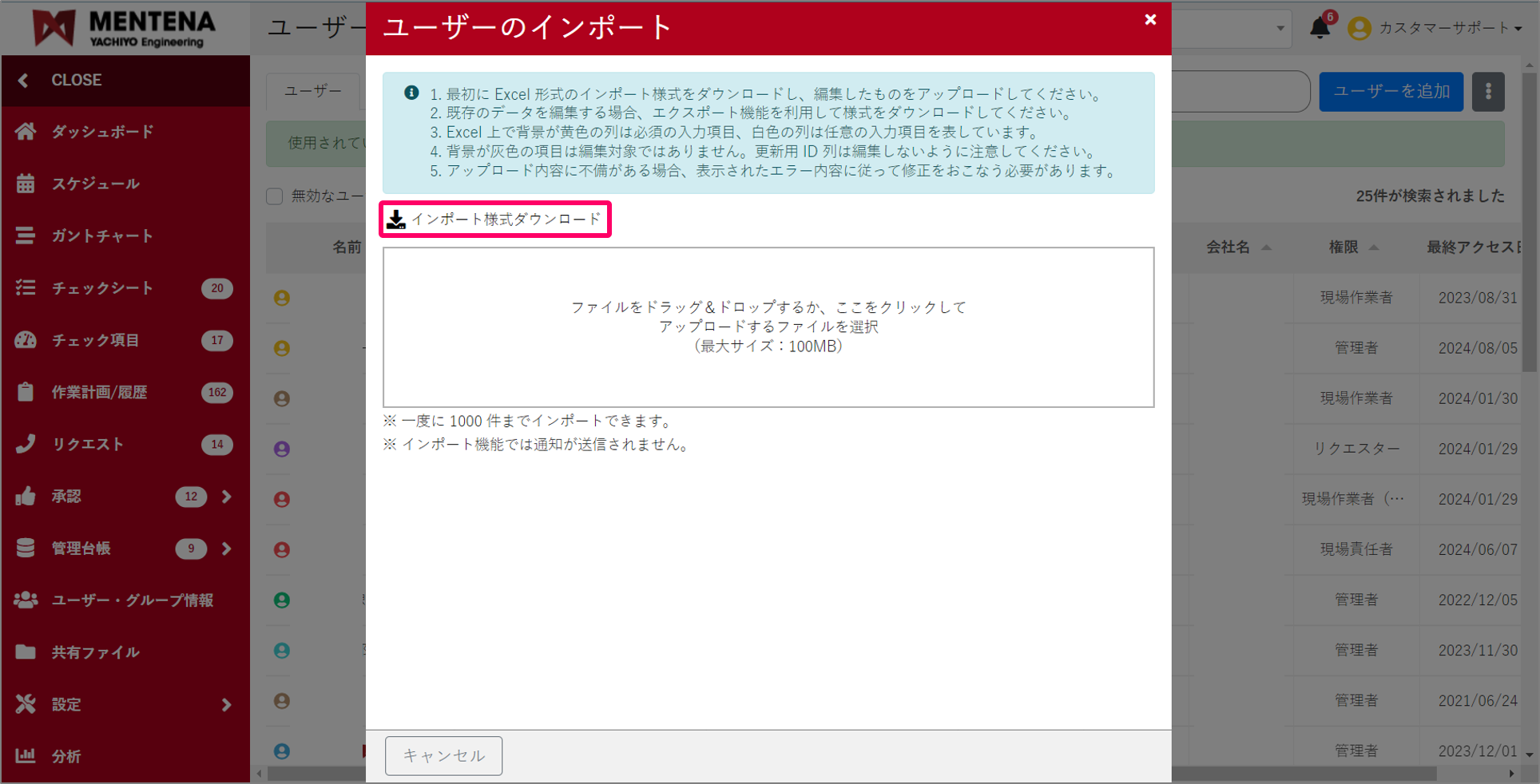The image size is (1540, 784).
Task: Open the スケジュール calendar icon
Action: [26, 183]
